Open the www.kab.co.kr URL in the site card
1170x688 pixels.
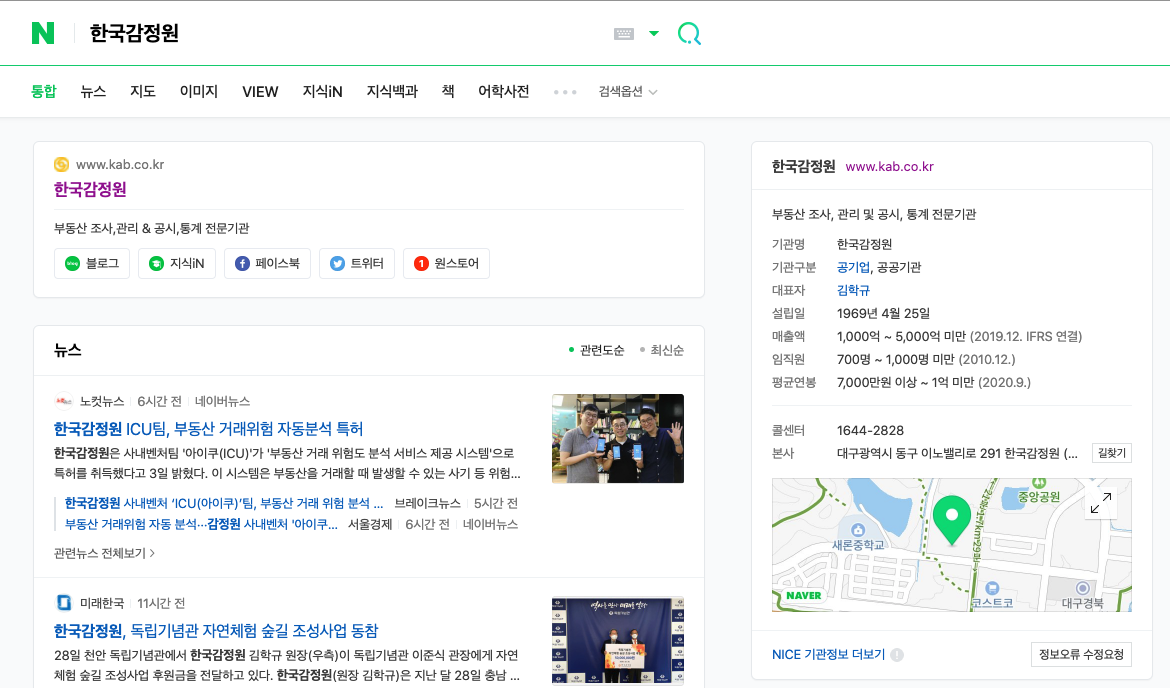point(120,164)
